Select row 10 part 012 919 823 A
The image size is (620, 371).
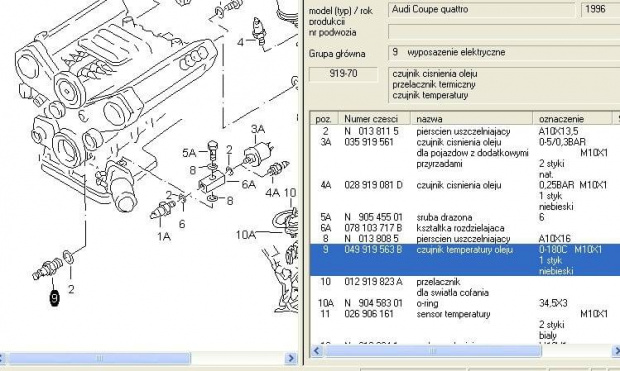465,287
